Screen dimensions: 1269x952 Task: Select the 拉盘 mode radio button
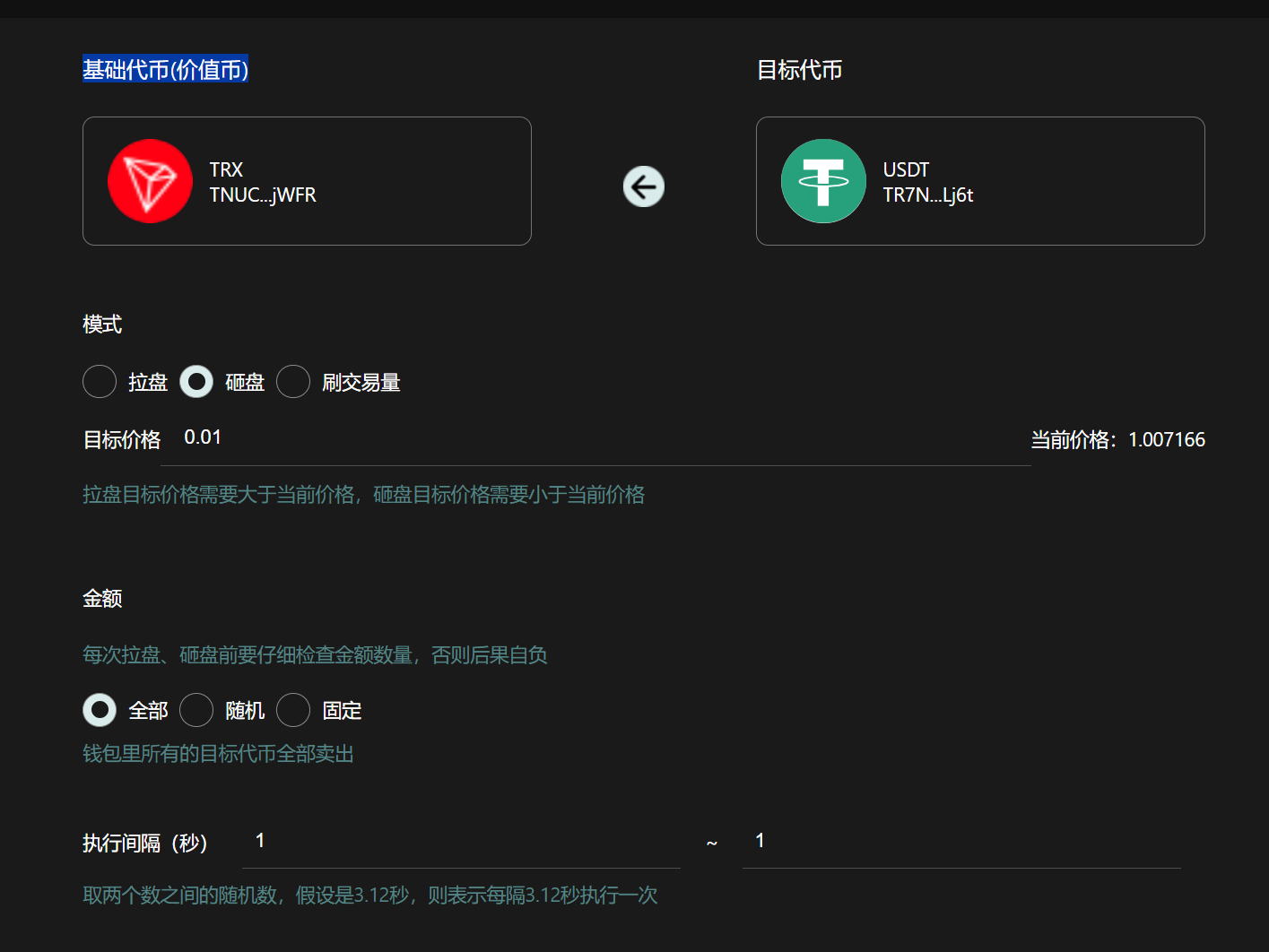pos(100,382)
